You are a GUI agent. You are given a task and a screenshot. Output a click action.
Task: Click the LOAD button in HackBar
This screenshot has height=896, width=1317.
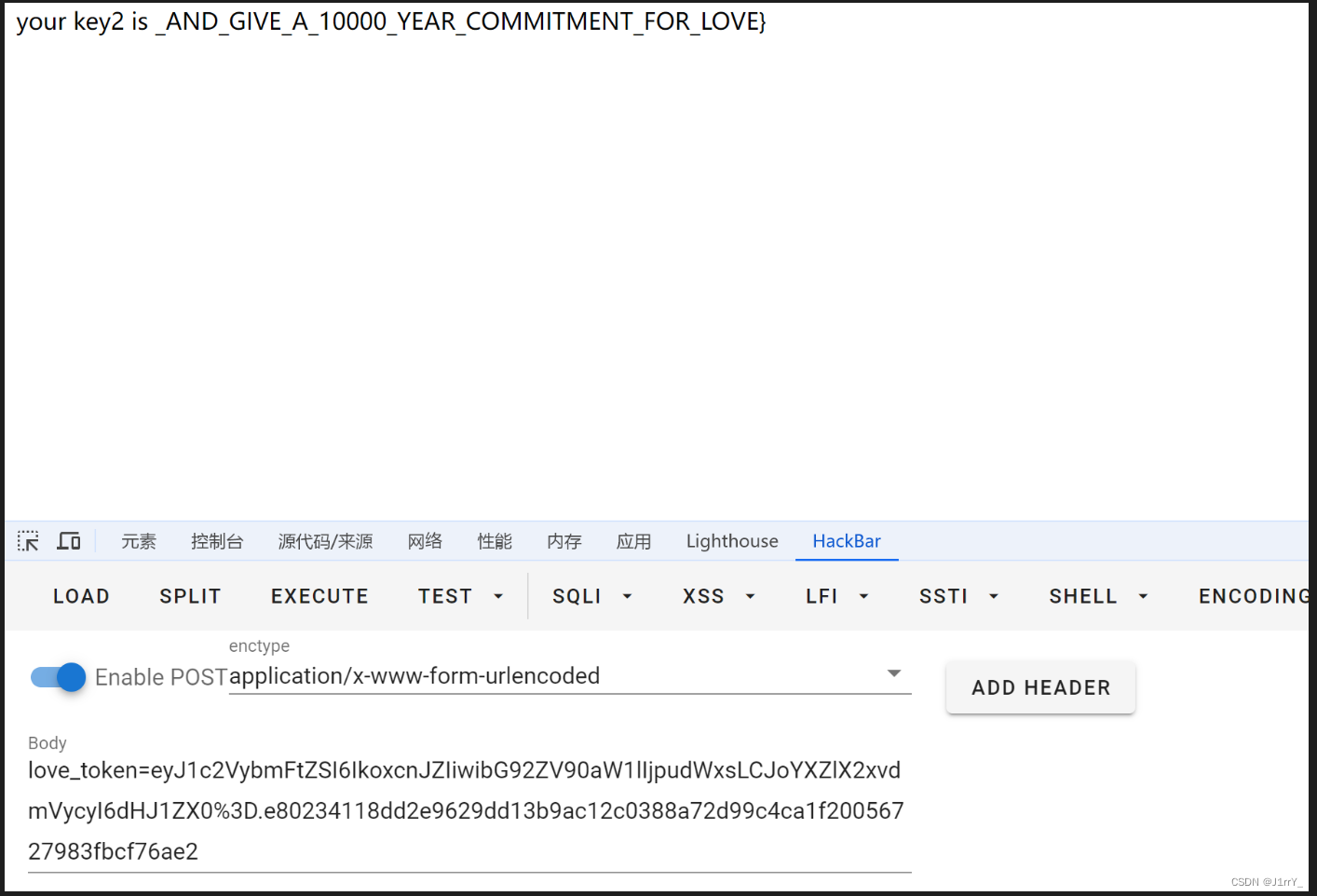coord(82,596)
